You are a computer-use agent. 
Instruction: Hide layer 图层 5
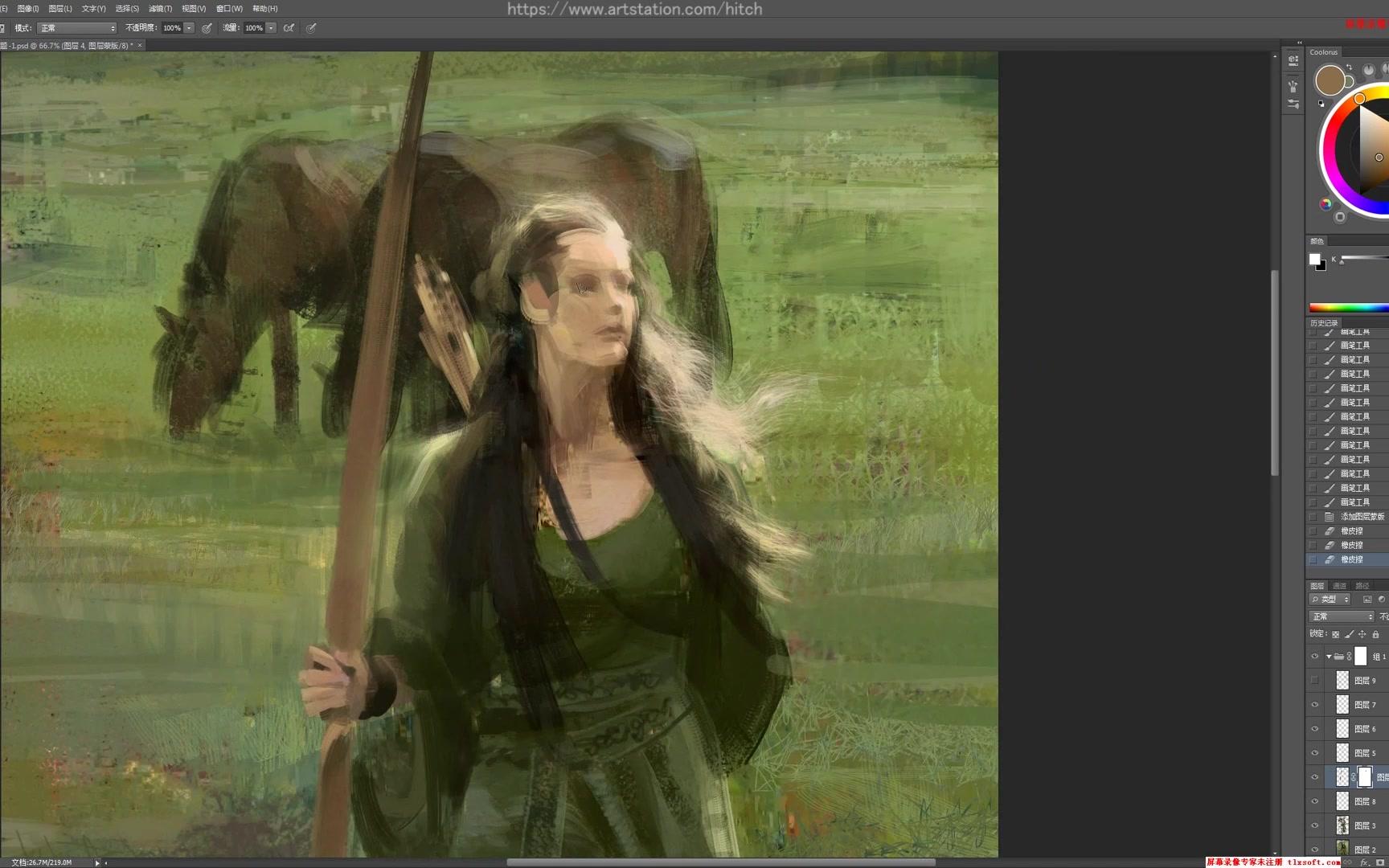[1315, 753]
